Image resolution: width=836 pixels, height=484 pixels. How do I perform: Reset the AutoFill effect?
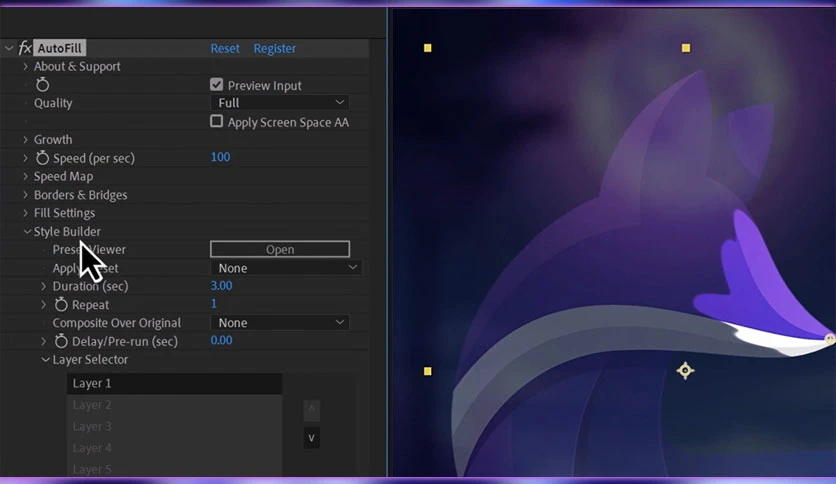point(225,49)
